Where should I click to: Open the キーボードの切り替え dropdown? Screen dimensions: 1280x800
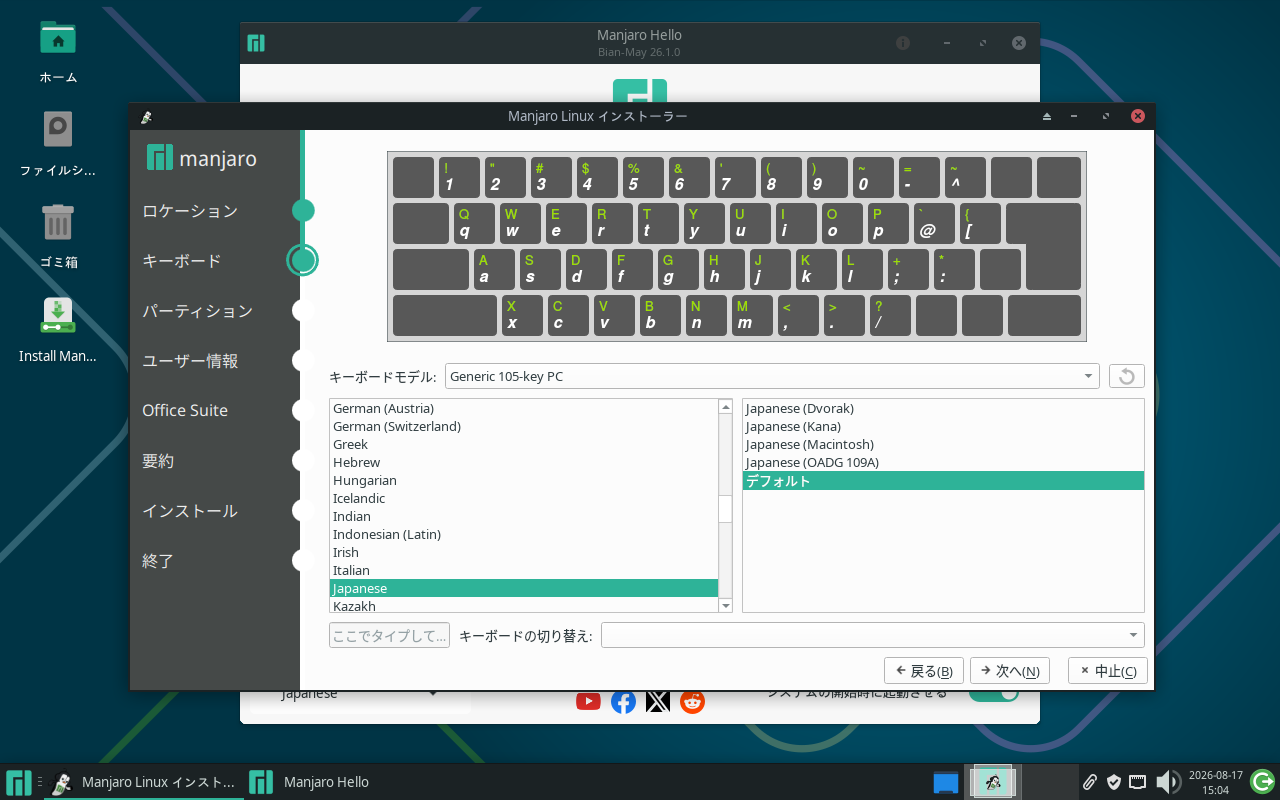click(872, 635)
